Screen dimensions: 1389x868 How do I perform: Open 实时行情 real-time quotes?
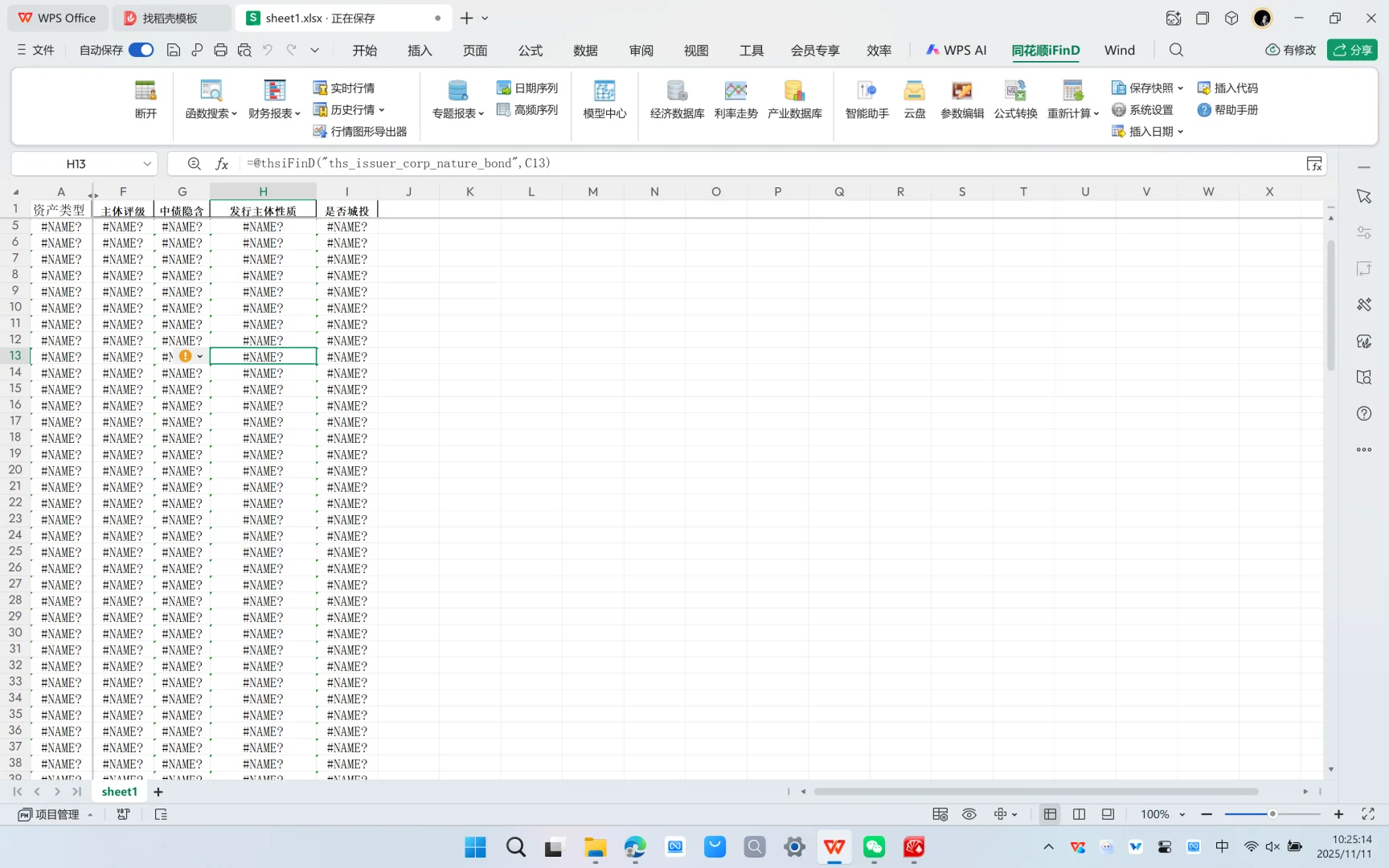pyautogui.click(x=344, y=88)
